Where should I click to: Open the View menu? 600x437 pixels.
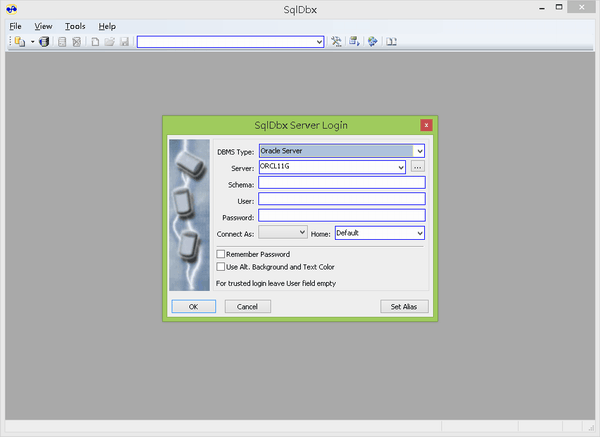[43, 26]
